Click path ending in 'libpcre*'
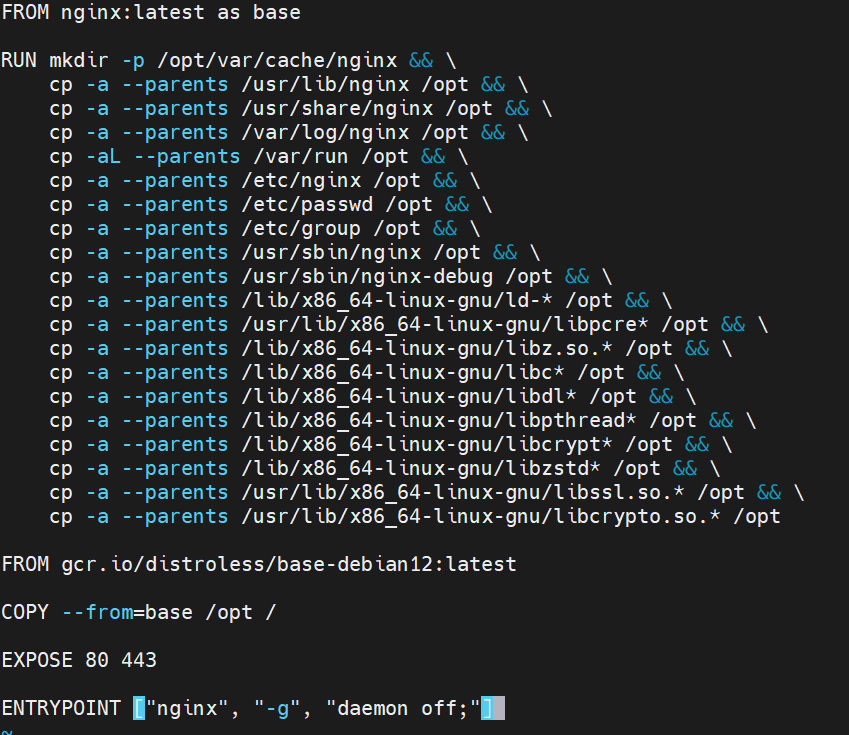Viewport: 849px width, 735px height. pos(445,324)
